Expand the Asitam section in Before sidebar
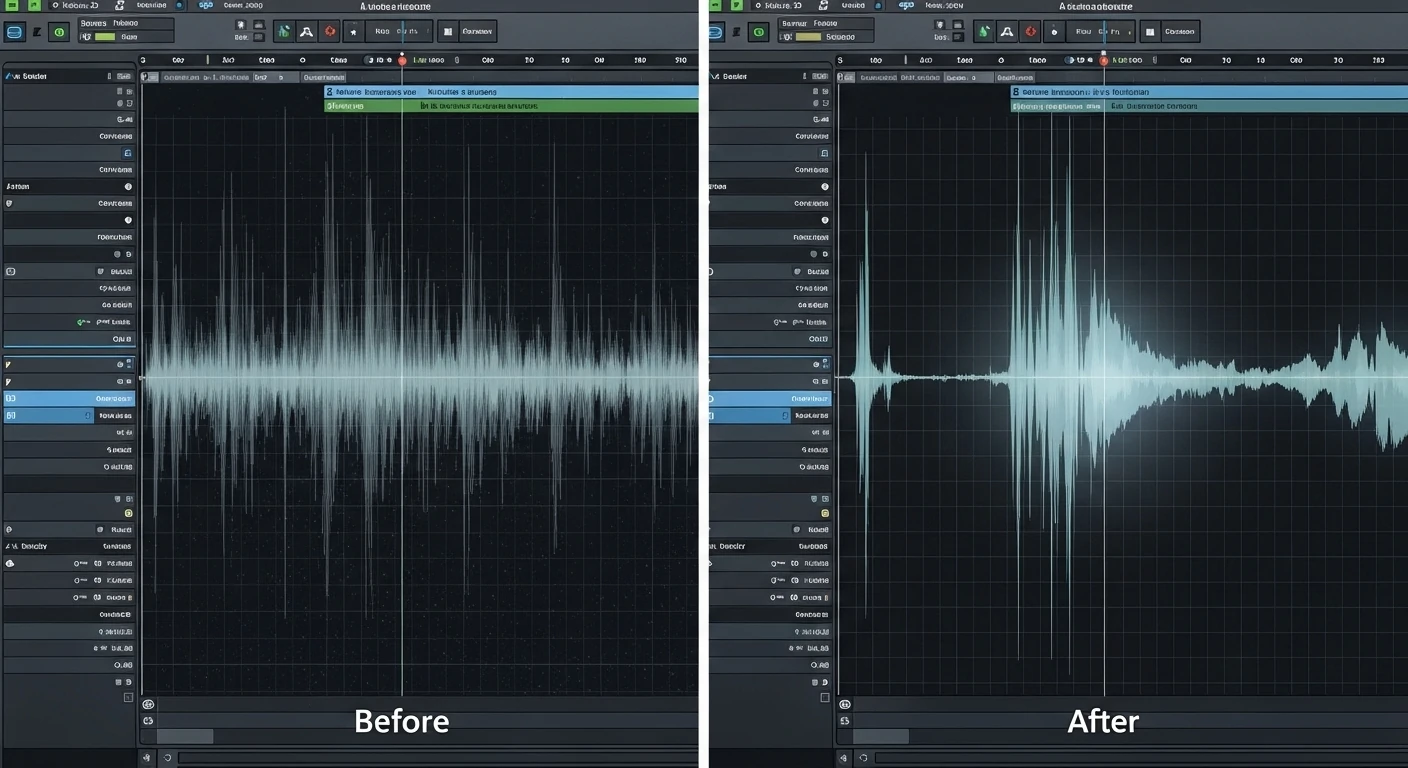This screenshot has width=1408, height=768. click(x=18, y=187)
